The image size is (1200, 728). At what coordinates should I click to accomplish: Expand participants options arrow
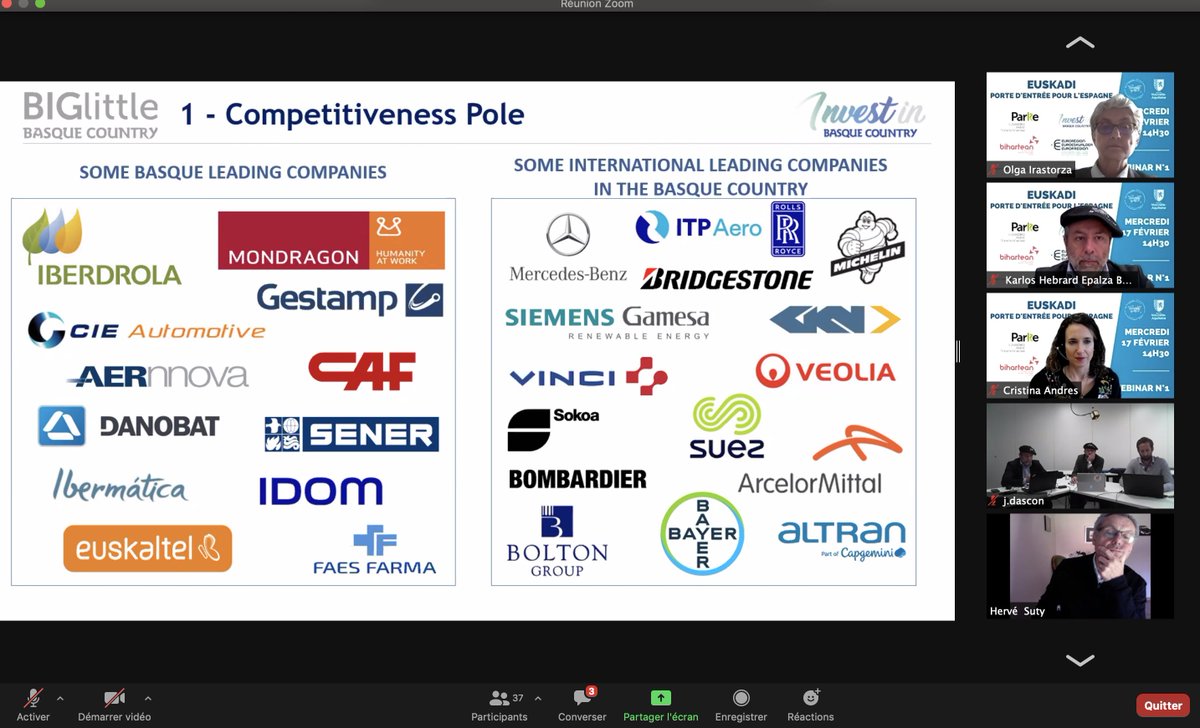(x=538, y=698)
